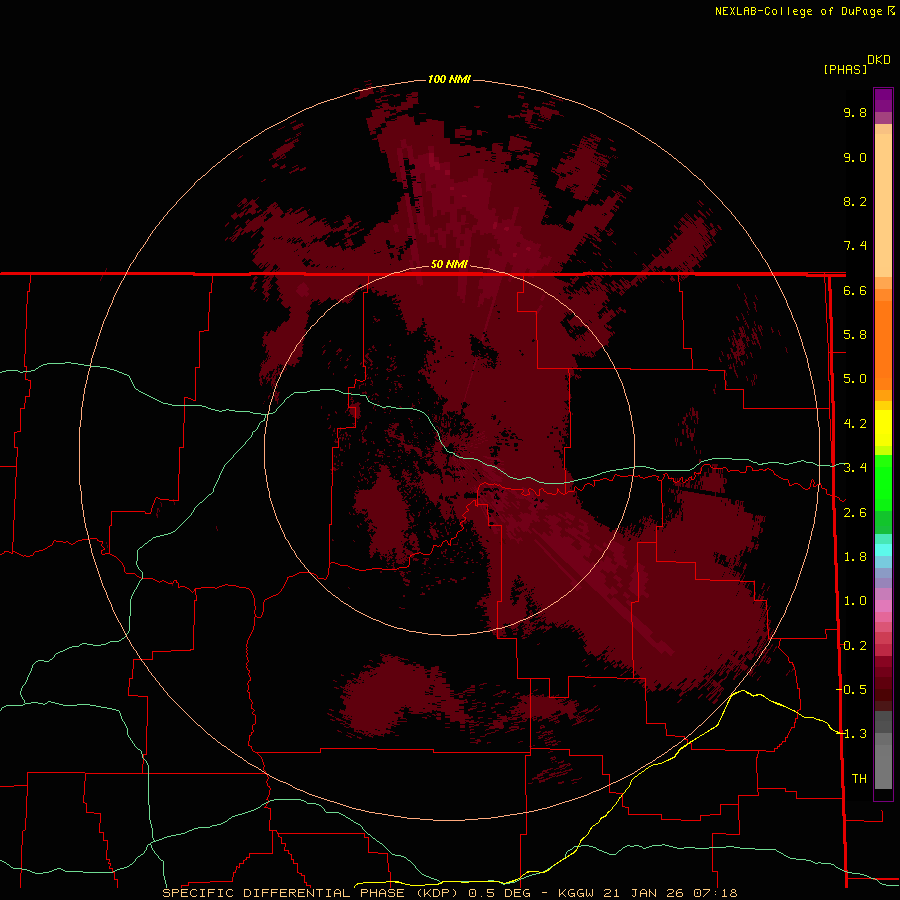This screenshot has width=900, height=900.
Task: Pick the yellow band of the color bar
Action: 883,428
